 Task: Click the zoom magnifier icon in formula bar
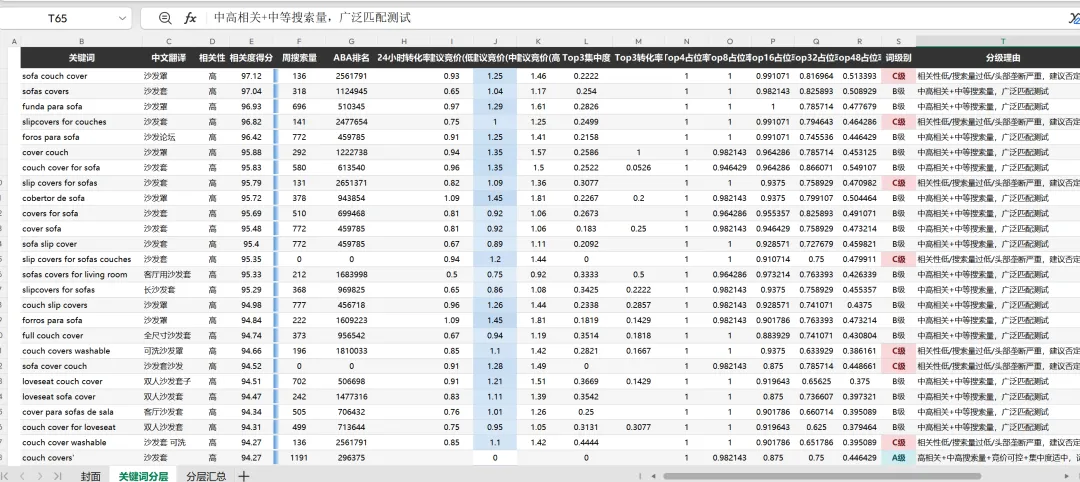click(x=165, y=19)
